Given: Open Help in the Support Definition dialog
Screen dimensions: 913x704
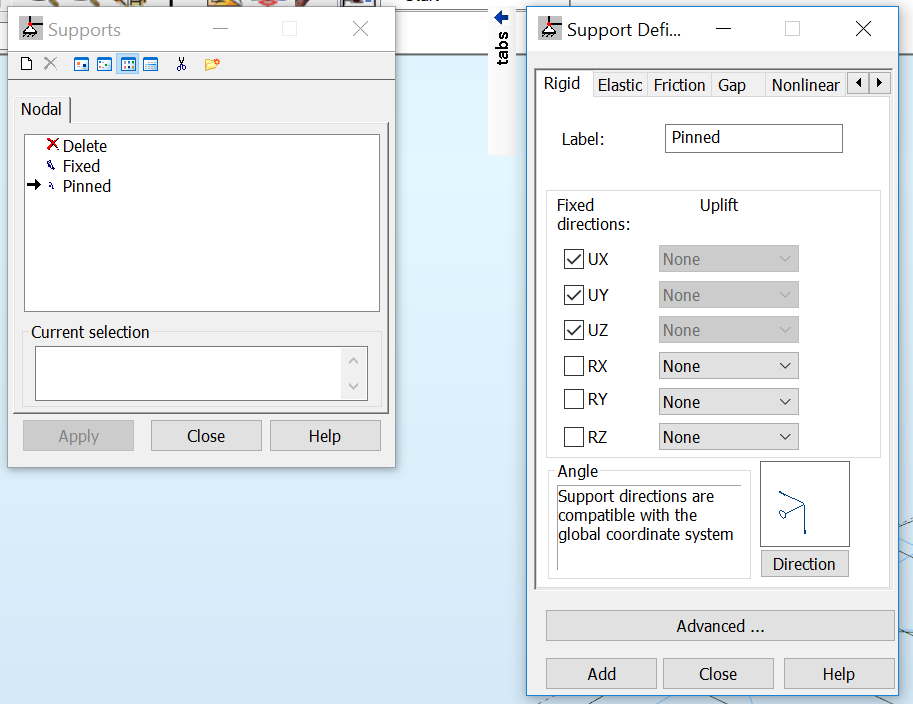Looking at the screenshot, I should (838, 674).
